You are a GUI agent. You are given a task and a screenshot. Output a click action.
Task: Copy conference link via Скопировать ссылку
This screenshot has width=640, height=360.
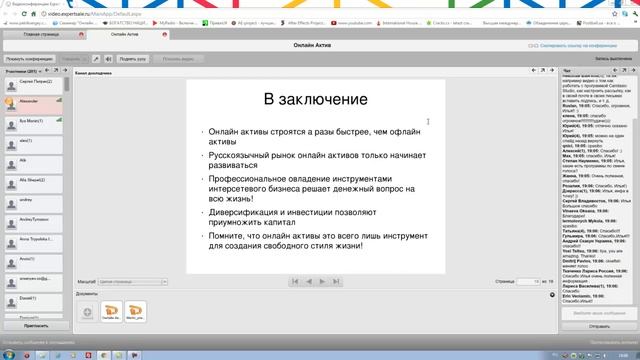point(578,46)
